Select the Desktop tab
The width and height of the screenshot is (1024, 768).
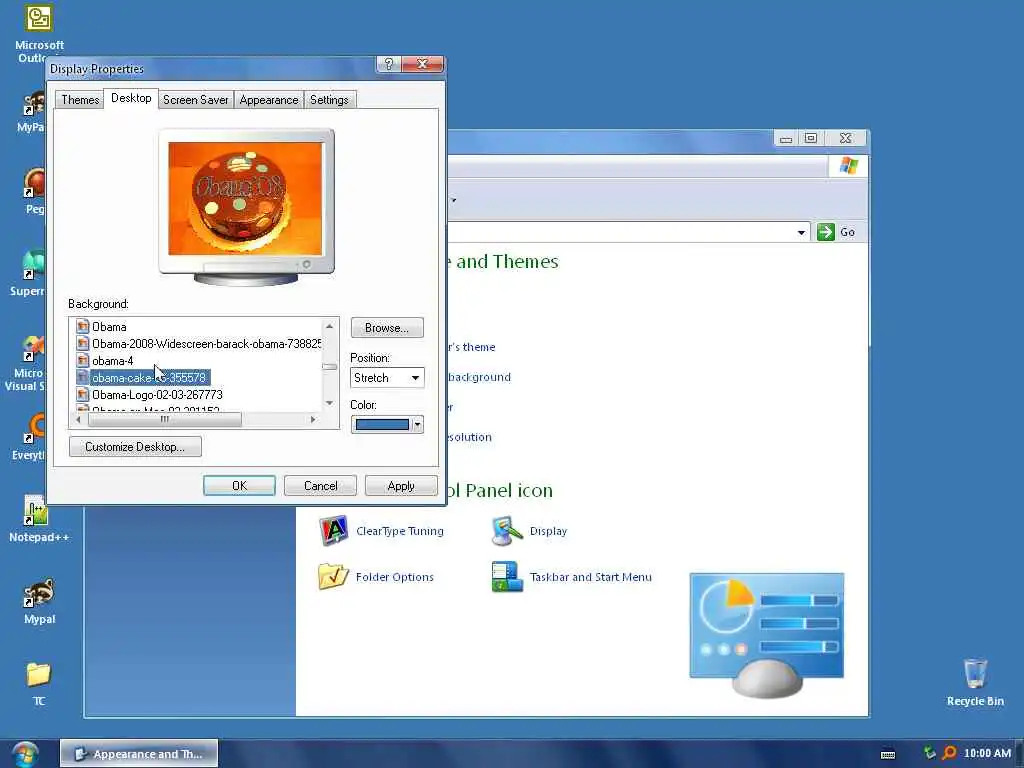pyautogui.click(x=131, y=98)
